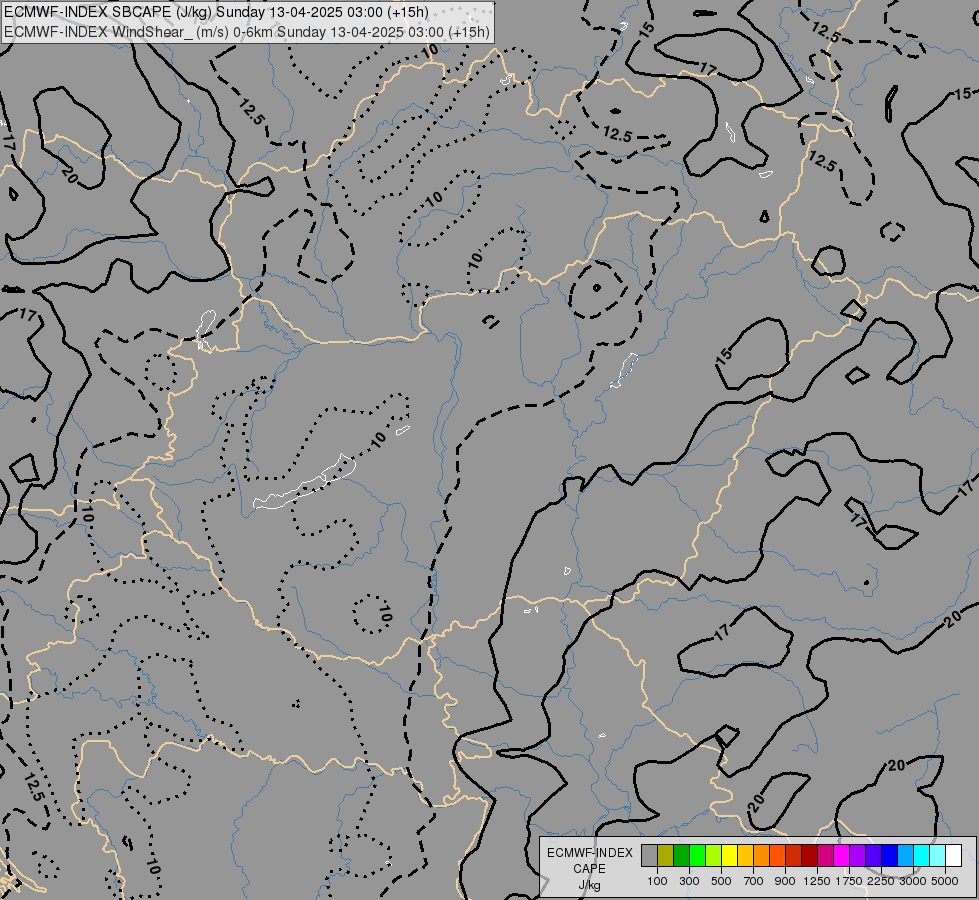The height and width of the screenshot is (900, 979).
Task: Click the J/kg unit label in the legend
Action: click(589, 885)
